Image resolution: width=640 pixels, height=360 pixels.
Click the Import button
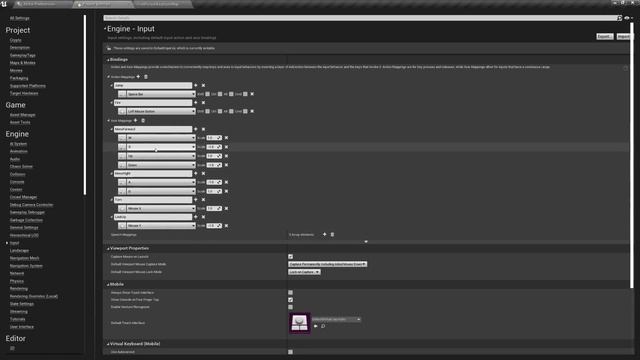click(x=623, y=37)
